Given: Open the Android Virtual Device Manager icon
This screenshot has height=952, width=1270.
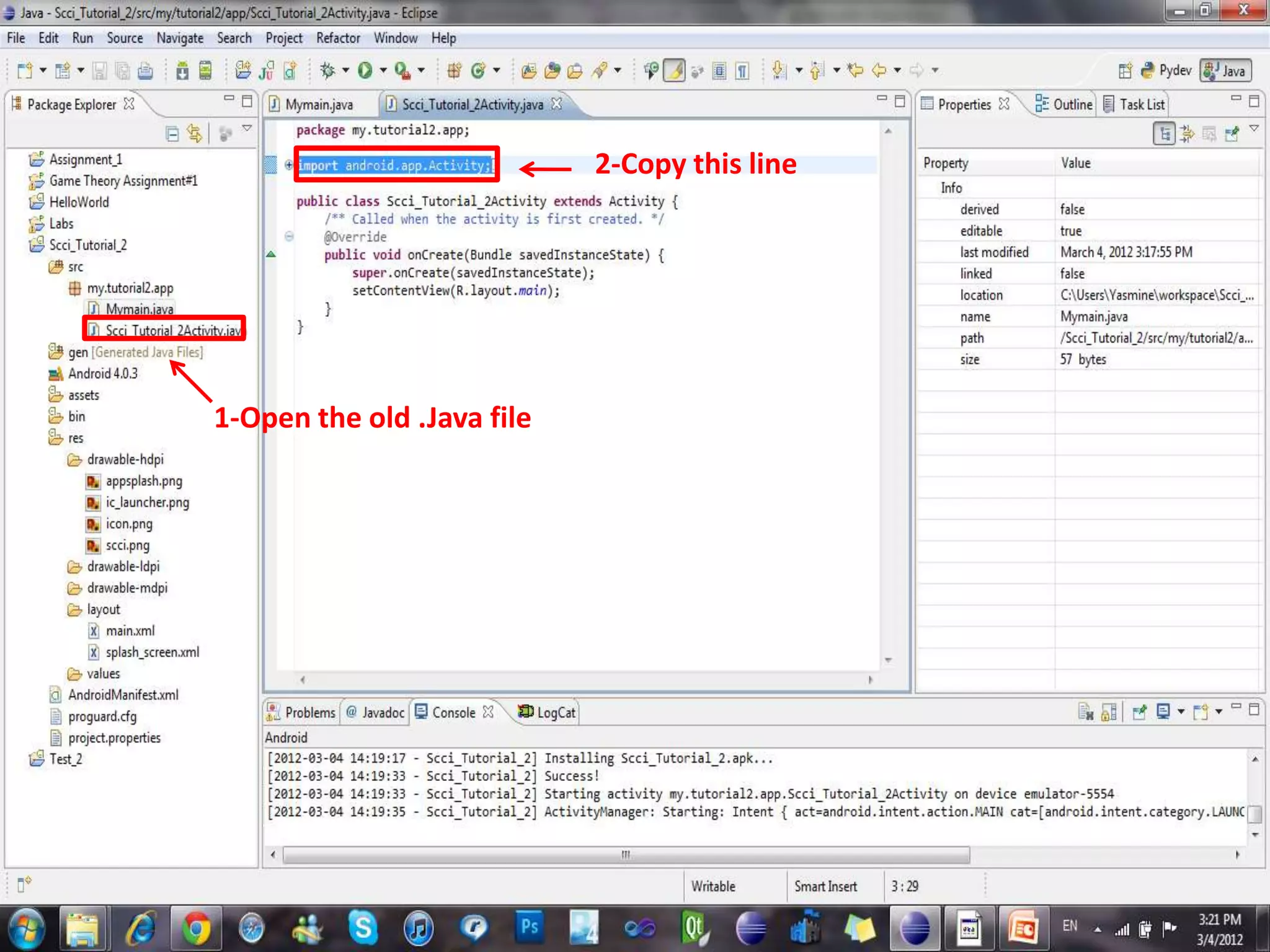Looking at the screenshot, I should (205, 71).
